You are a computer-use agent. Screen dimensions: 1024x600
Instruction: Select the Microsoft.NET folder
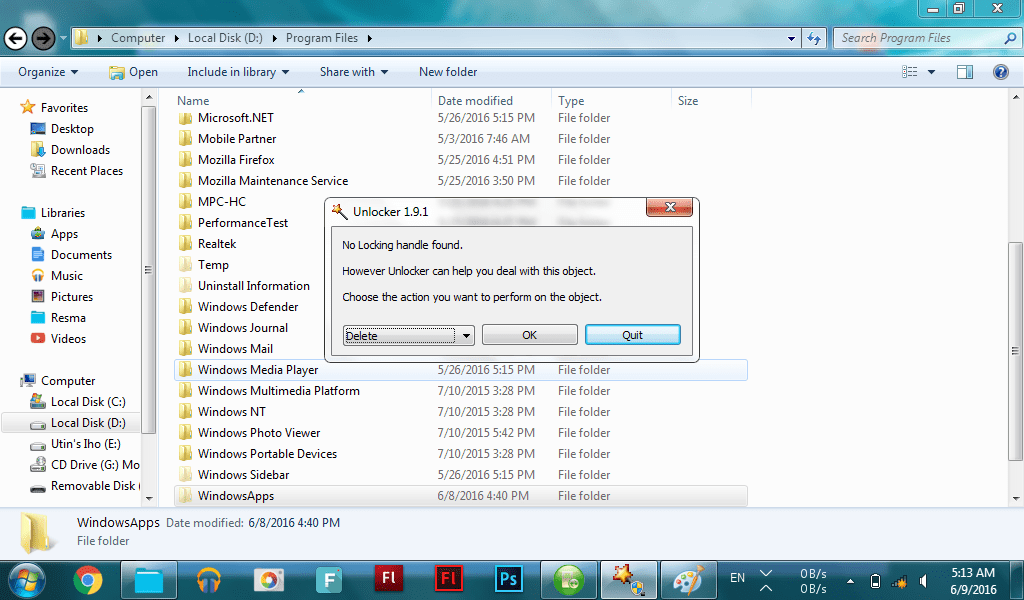[235, 118]
